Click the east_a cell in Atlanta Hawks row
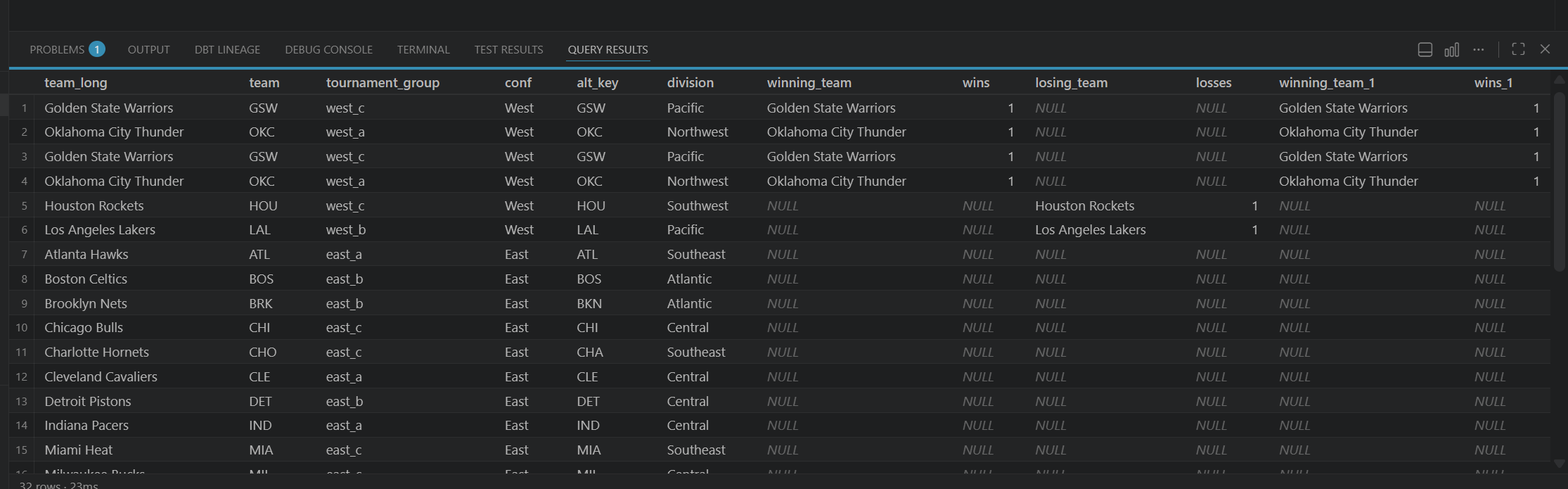1568x489 pixels. 344,254
